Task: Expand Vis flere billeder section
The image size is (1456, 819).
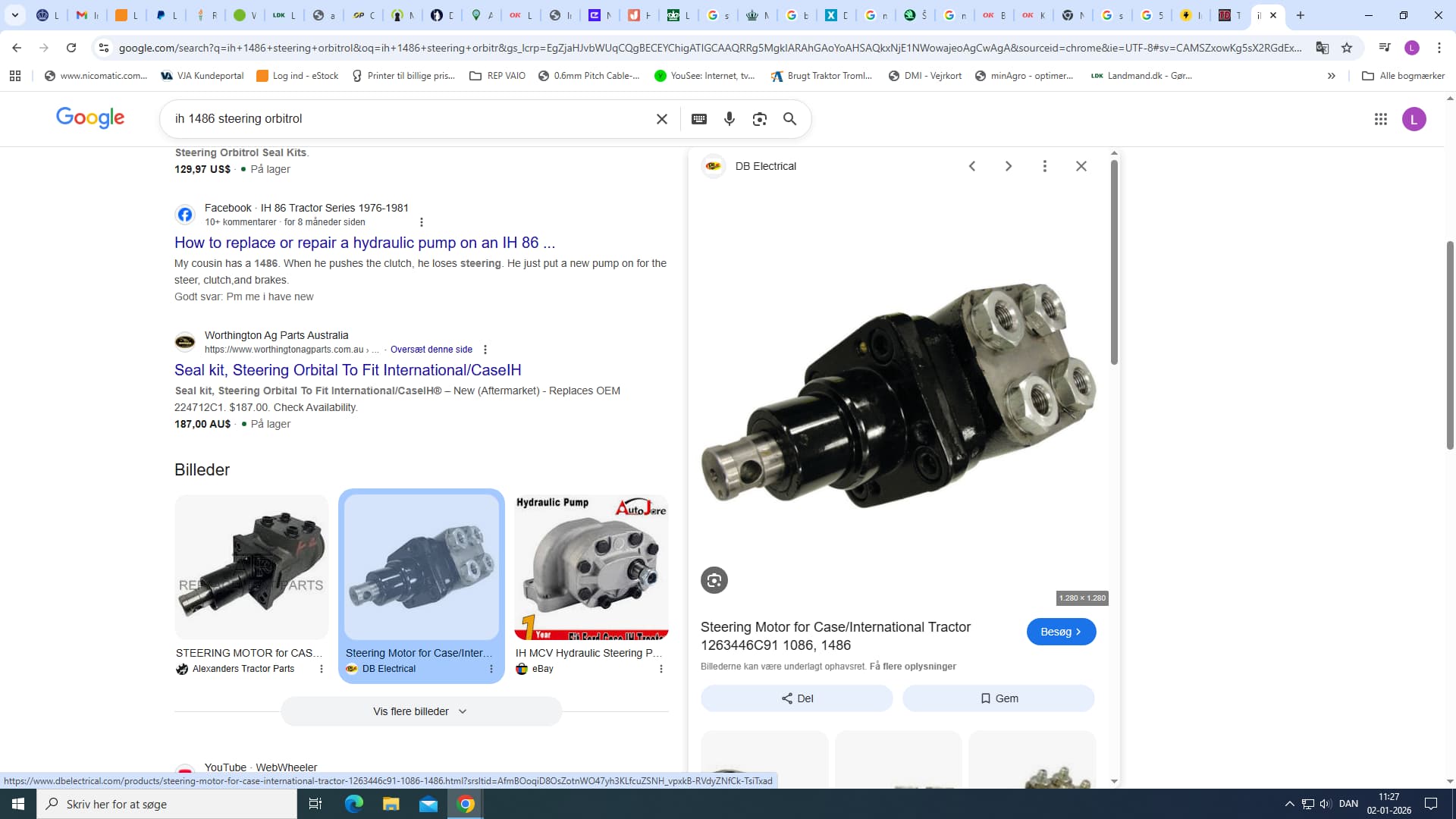Action: (421, 711)
